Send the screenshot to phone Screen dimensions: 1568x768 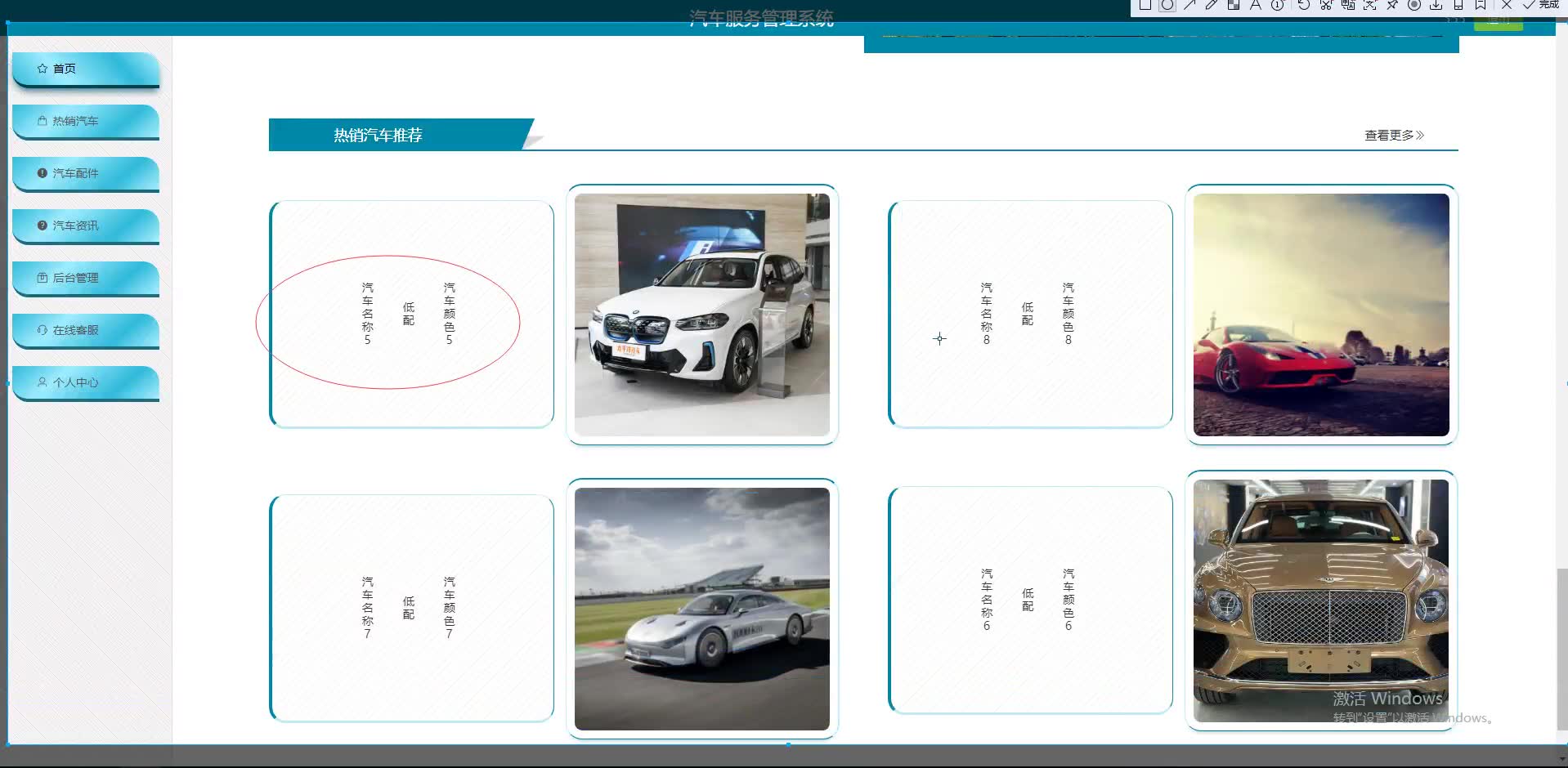1458,5
